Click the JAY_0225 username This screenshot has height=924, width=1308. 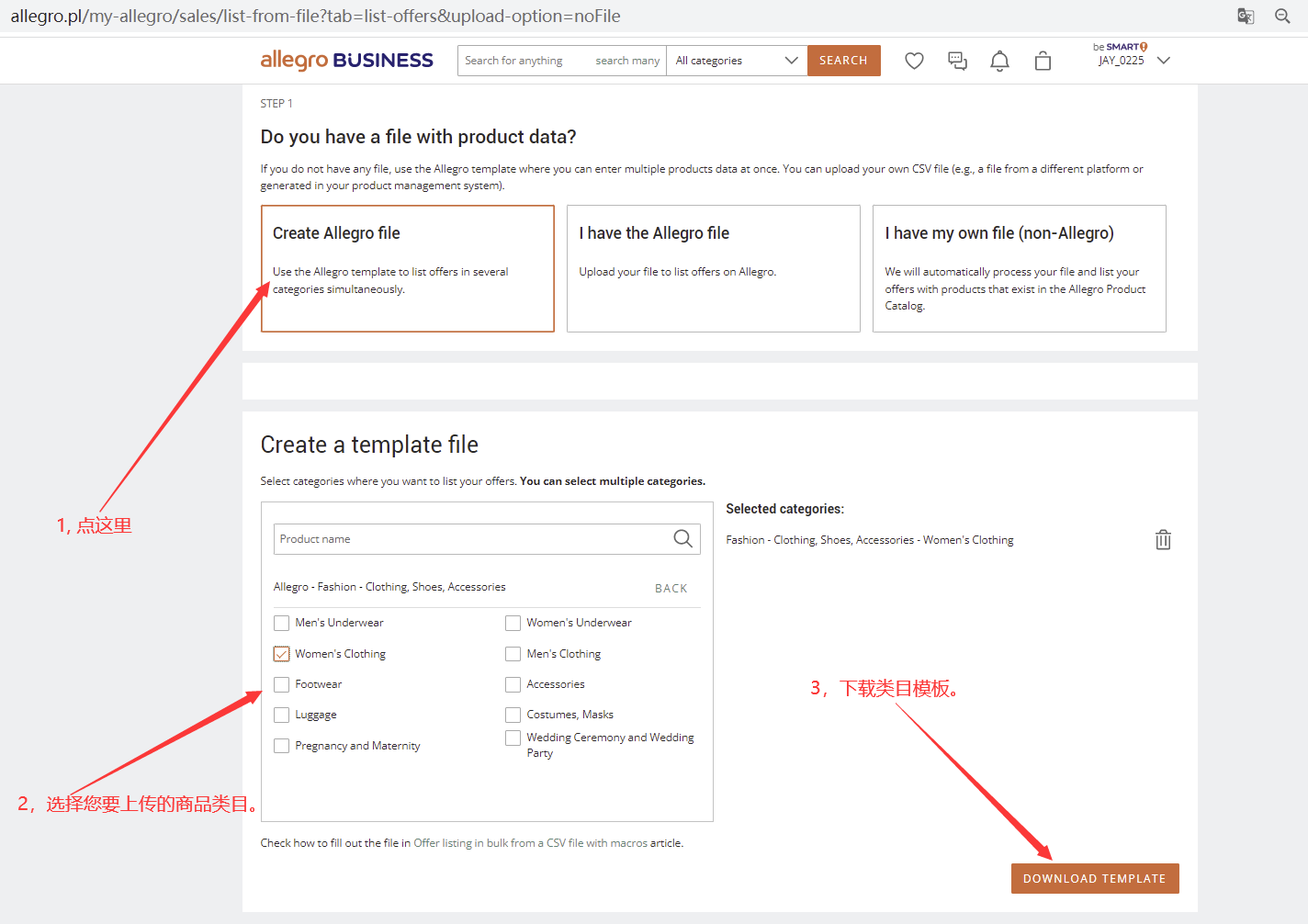[x=1122, y=61]
